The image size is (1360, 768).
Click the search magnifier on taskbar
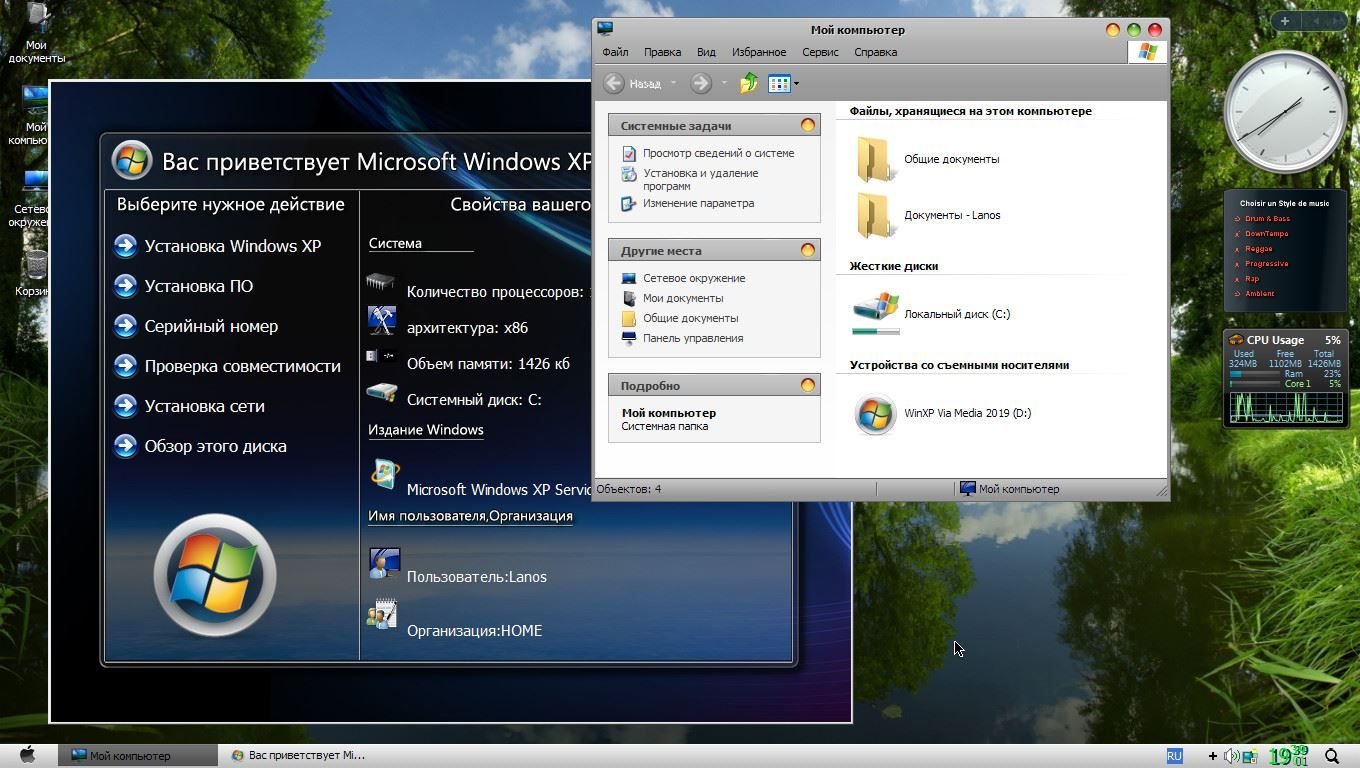(x=1332, y=756)
